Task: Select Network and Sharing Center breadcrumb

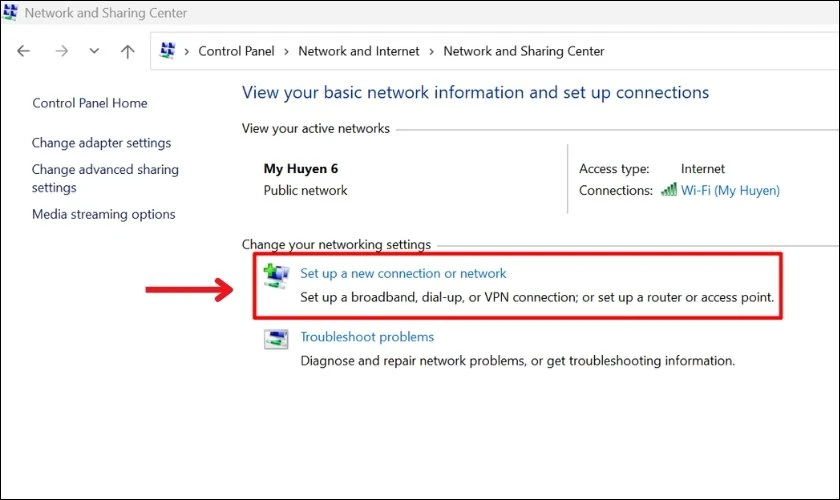Action: click(x=523, y=51)
